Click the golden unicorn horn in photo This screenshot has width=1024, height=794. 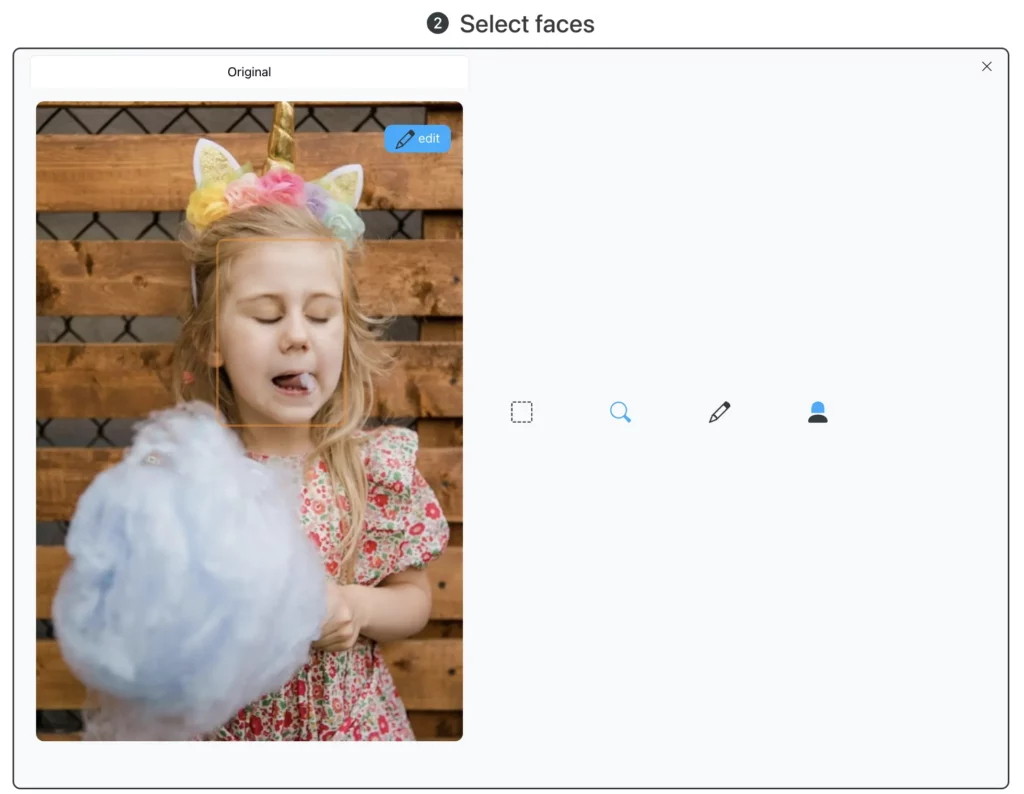[280, 135]
